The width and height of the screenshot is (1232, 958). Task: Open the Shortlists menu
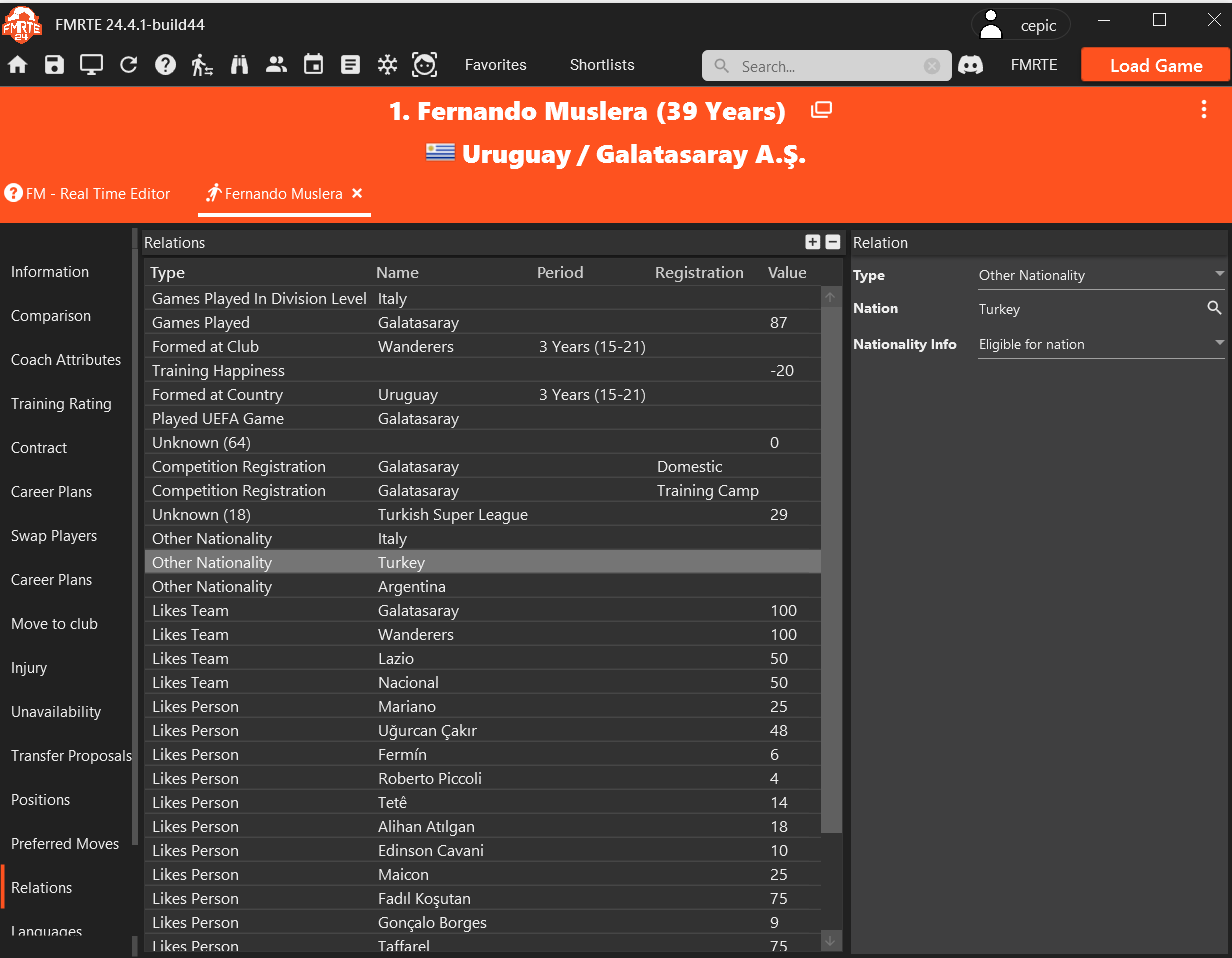602,65
